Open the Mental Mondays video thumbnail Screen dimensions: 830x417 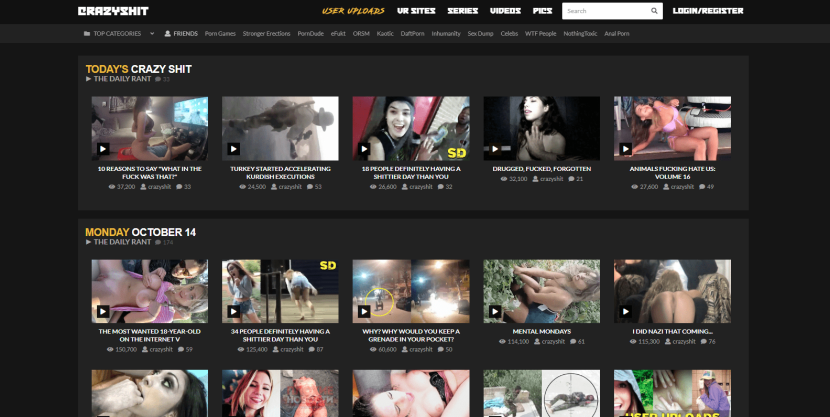click(541, 291)
